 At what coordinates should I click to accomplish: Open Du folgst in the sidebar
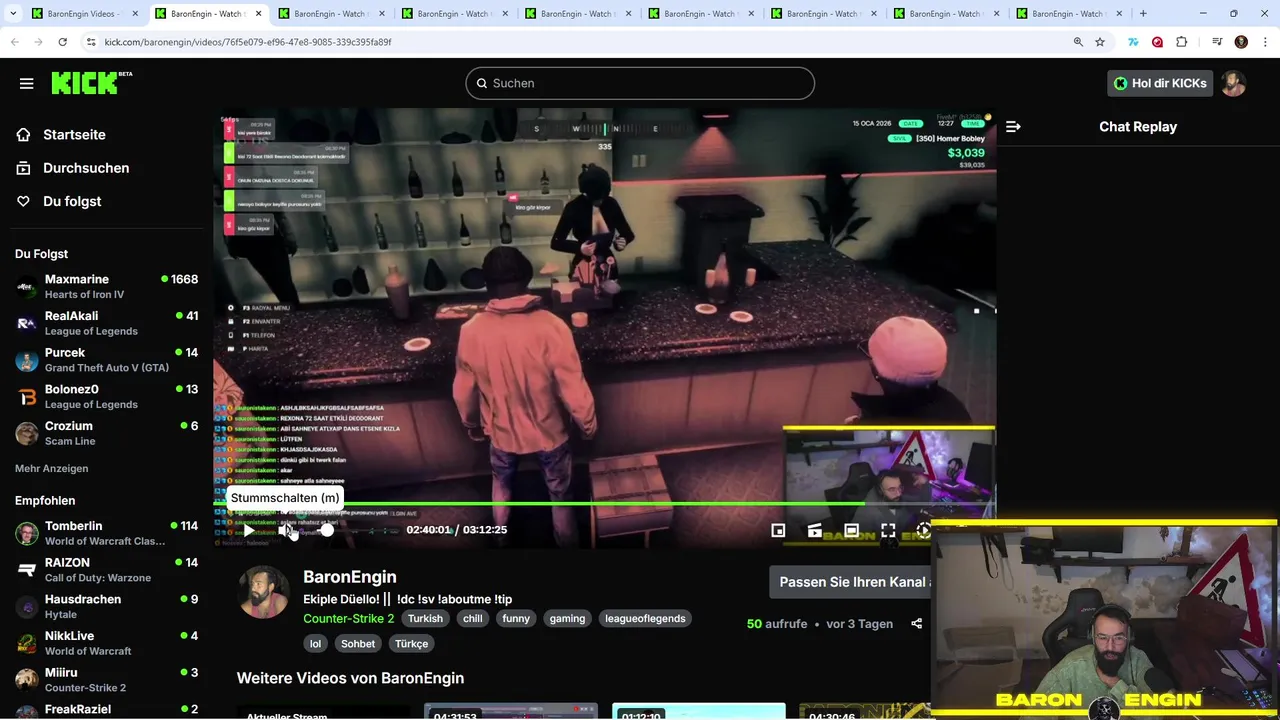[x=72, y=201]
